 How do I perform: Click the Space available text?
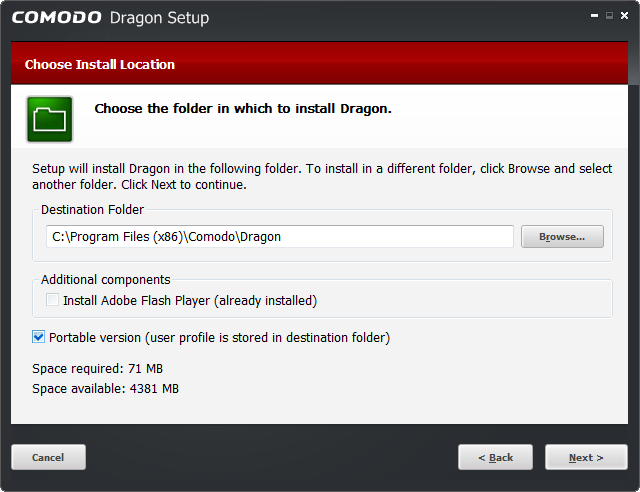tap(105, 388)
